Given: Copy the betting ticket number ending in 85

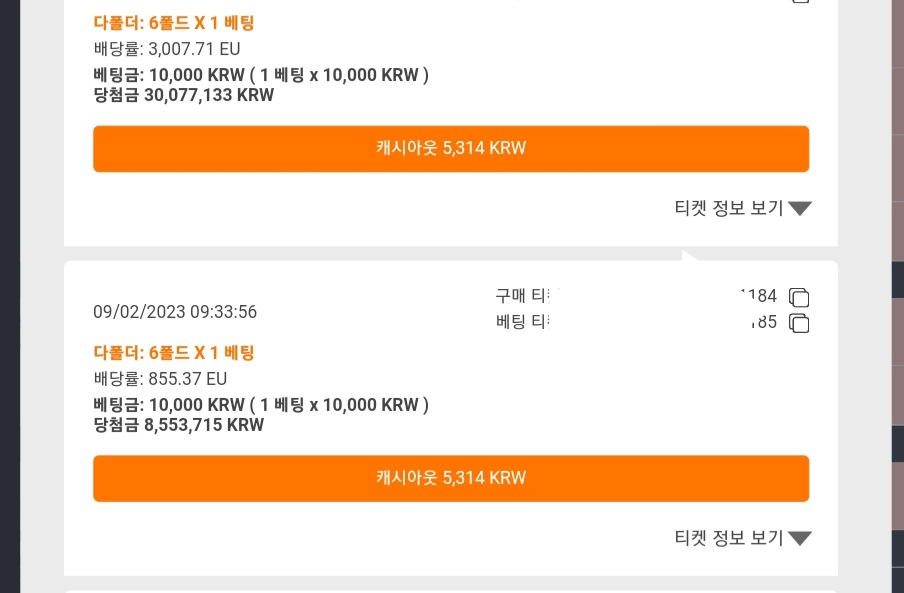Looking at the screenshot, I should (x=799, y=323).
